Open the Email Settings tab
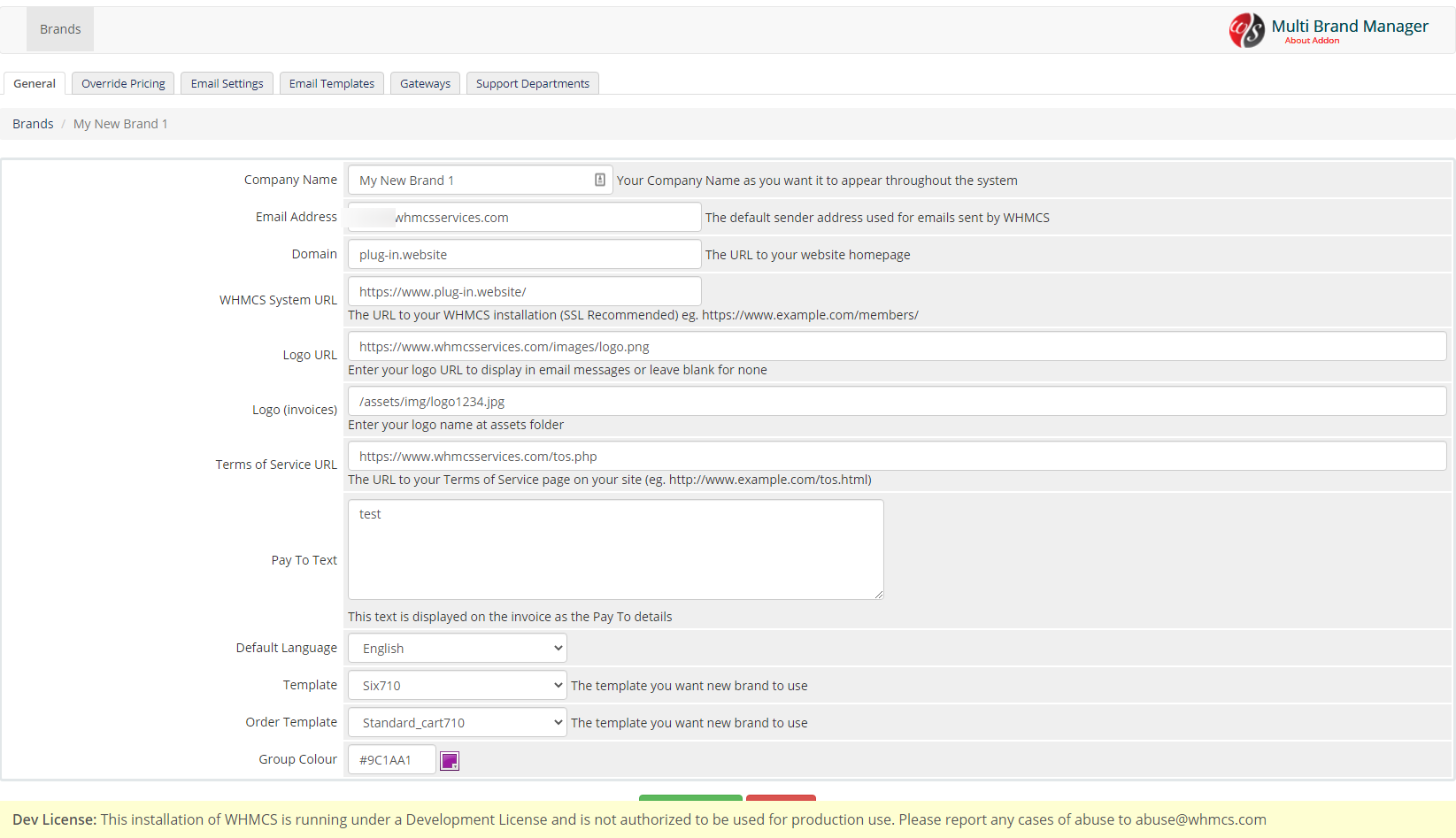Viewport: 1456px width, 838px height. click(x=227, y=83)
